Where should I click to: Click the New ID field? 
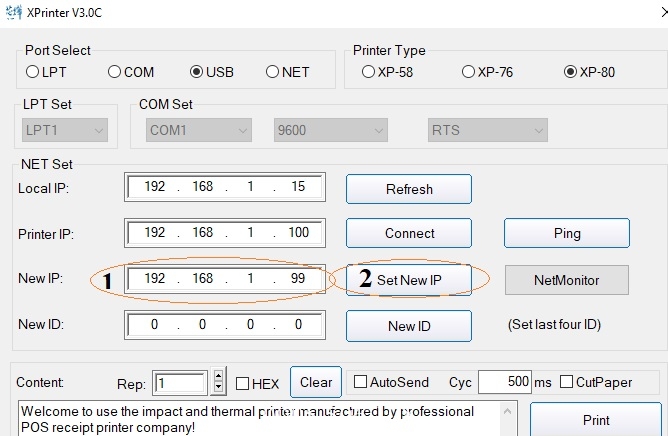click(x=225, y=325)
